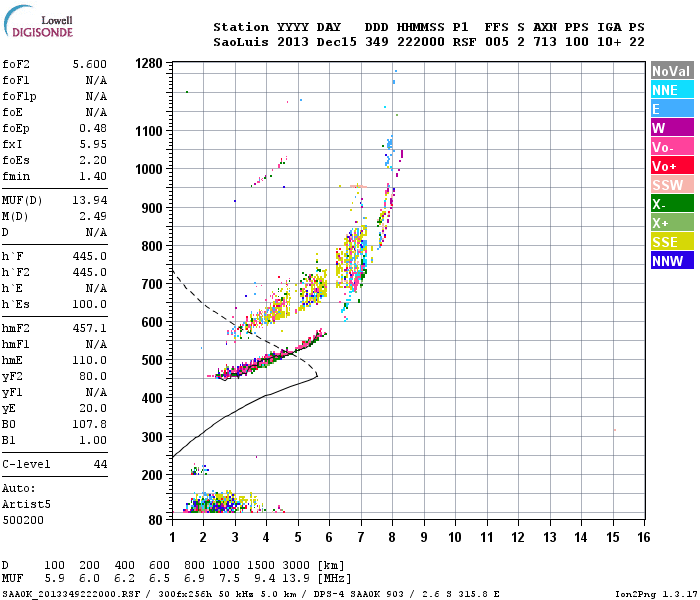This screenshot has width=700, height=600.
Task: Select the SSE legend swatch
Action: [x=672, y=242]
